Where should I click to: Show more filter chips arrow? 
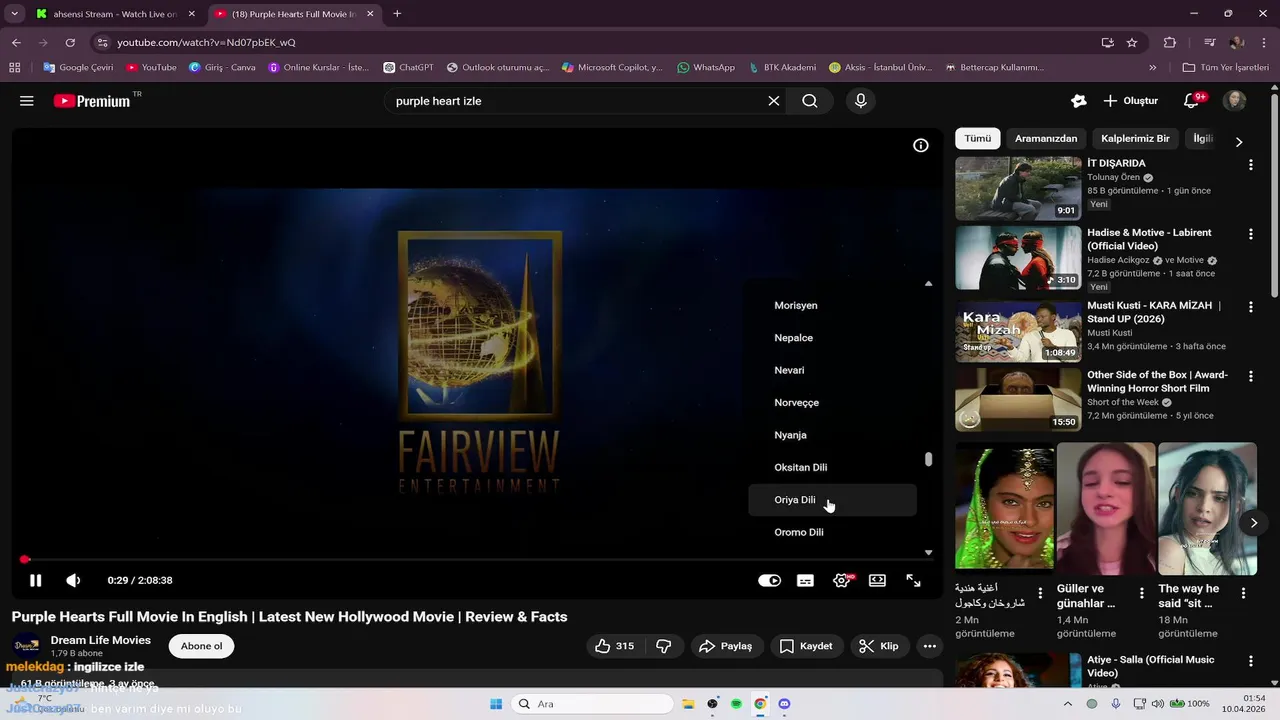[x=1239, y=142]
